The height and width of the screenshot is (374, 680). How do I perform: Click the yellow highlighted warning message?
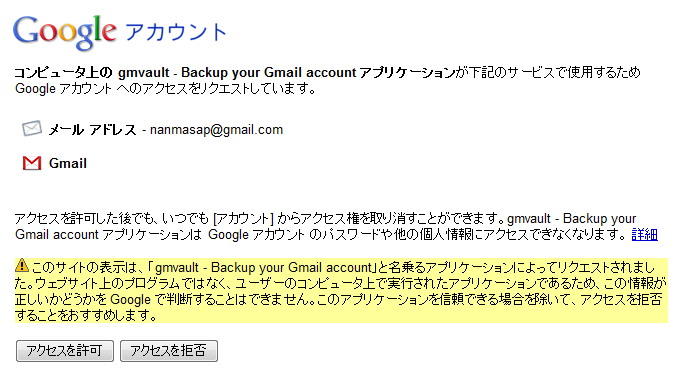[x=341, y=291]
